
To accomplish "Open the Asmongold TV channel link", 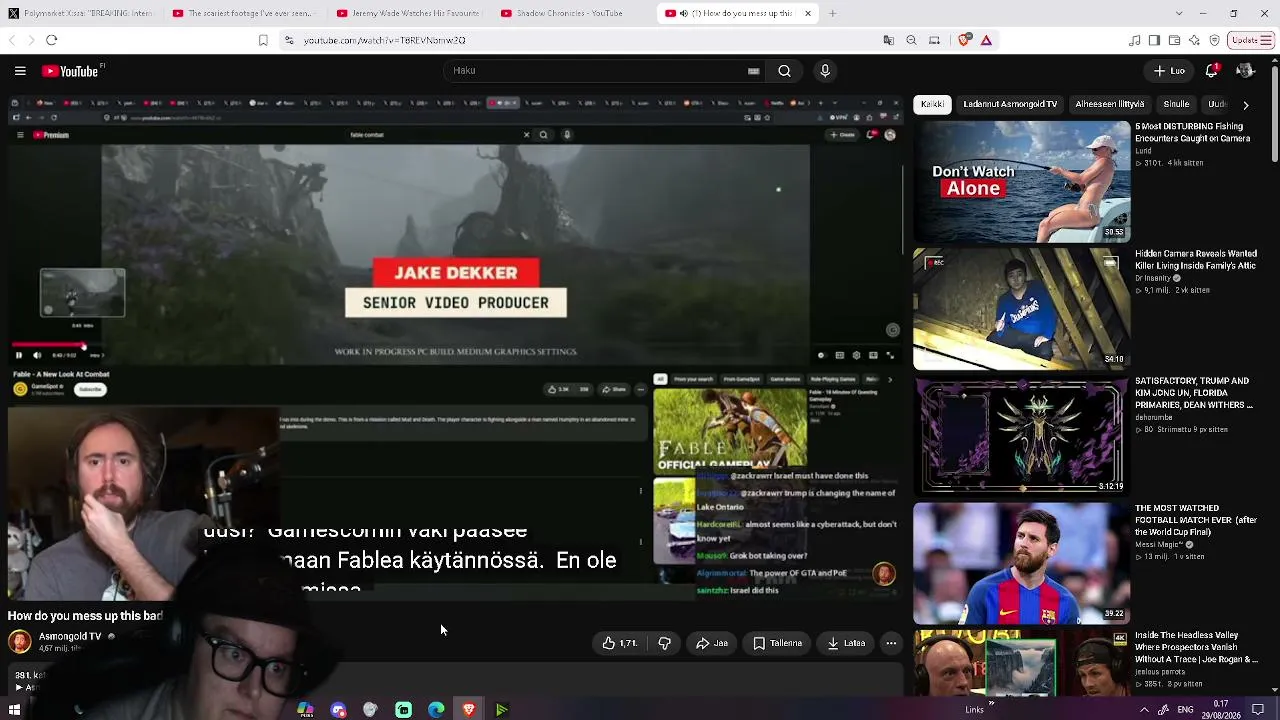I will click(x=70, y=636).
